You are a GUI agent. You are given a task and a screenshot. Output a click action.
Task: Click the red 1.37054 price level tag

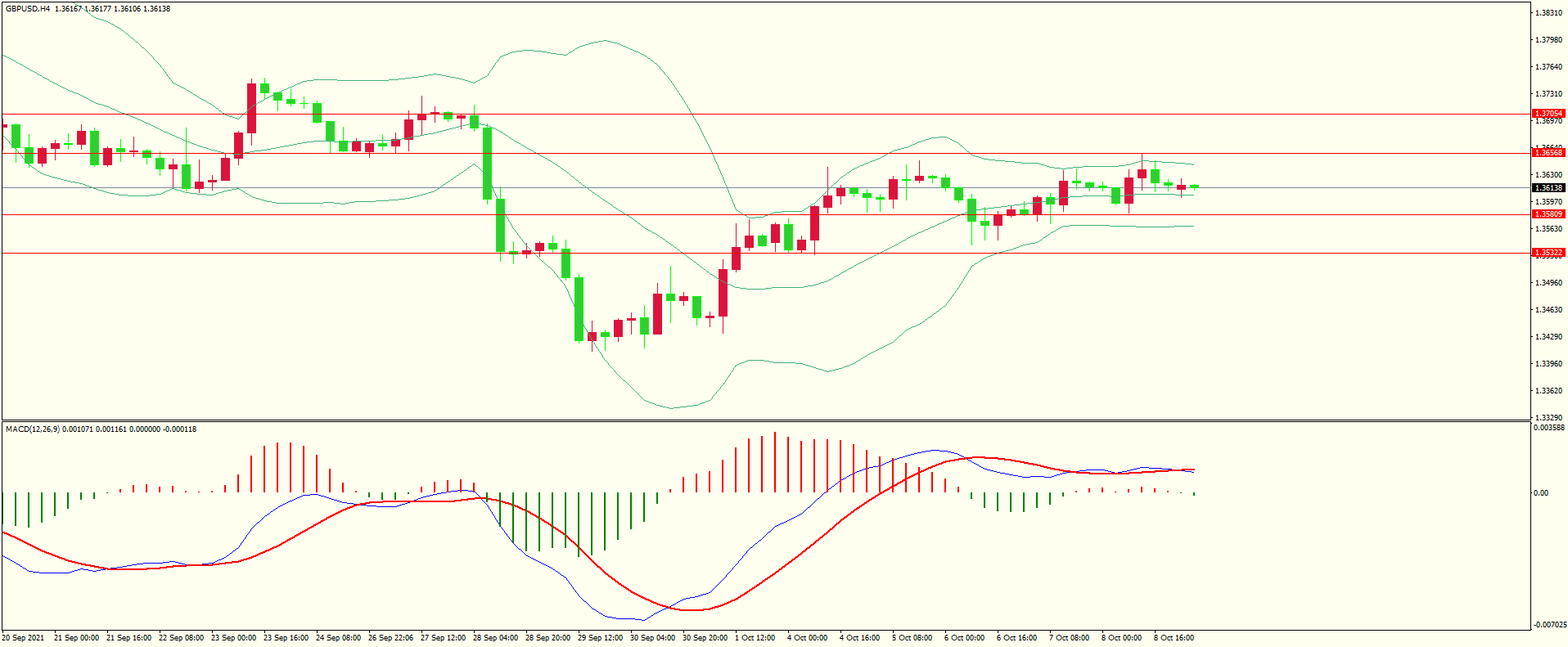click(1548, 114)
